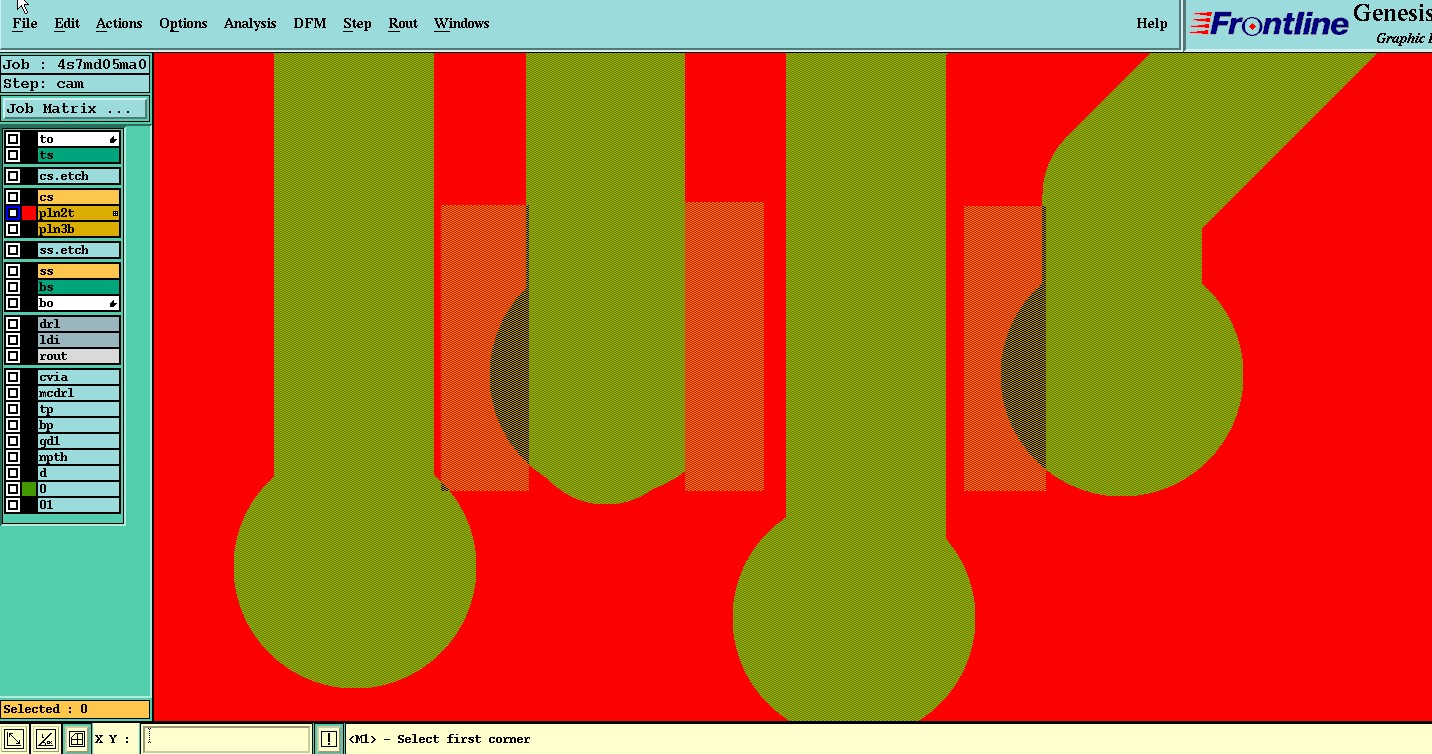Click the angle snap icon in status bar
This screenshot has height=754, width=1432.
[45, 740]
